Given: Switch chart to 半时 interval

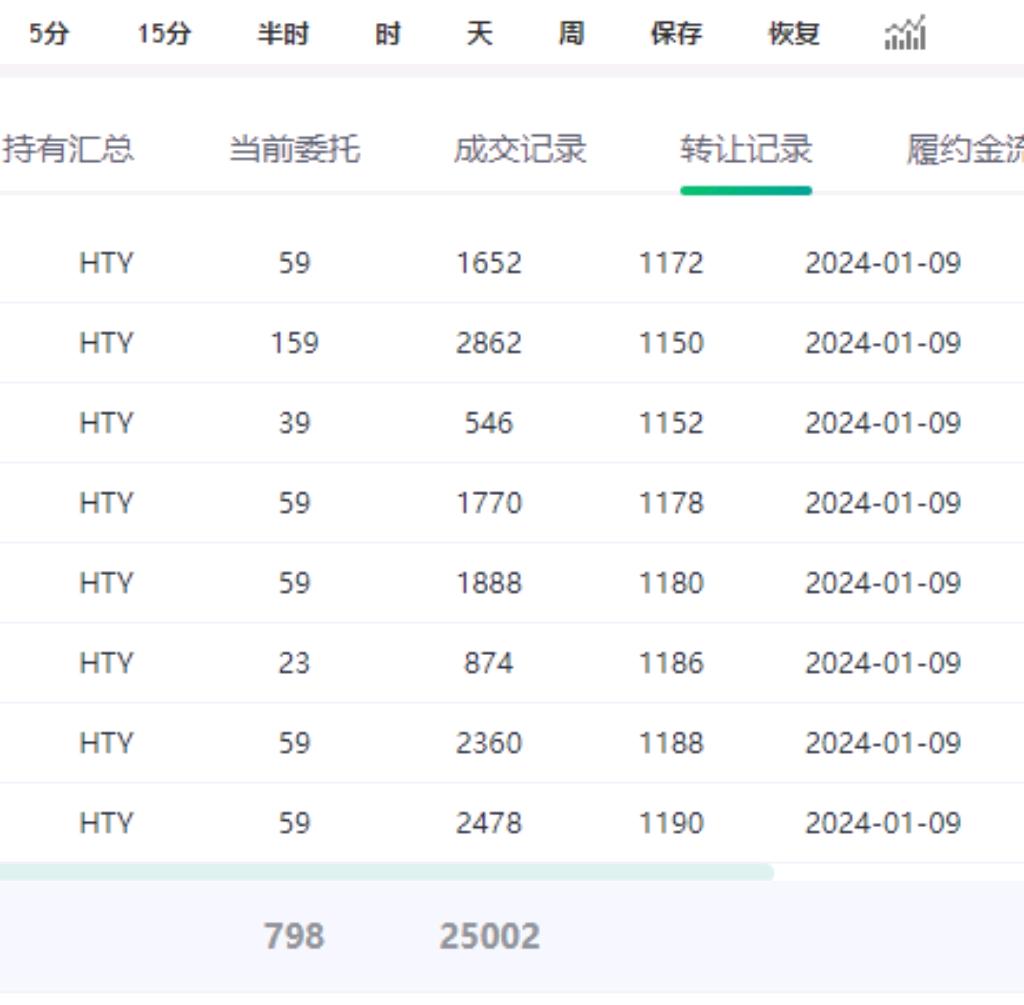Looking at the screenshot, I should click(x=283, y=34).
